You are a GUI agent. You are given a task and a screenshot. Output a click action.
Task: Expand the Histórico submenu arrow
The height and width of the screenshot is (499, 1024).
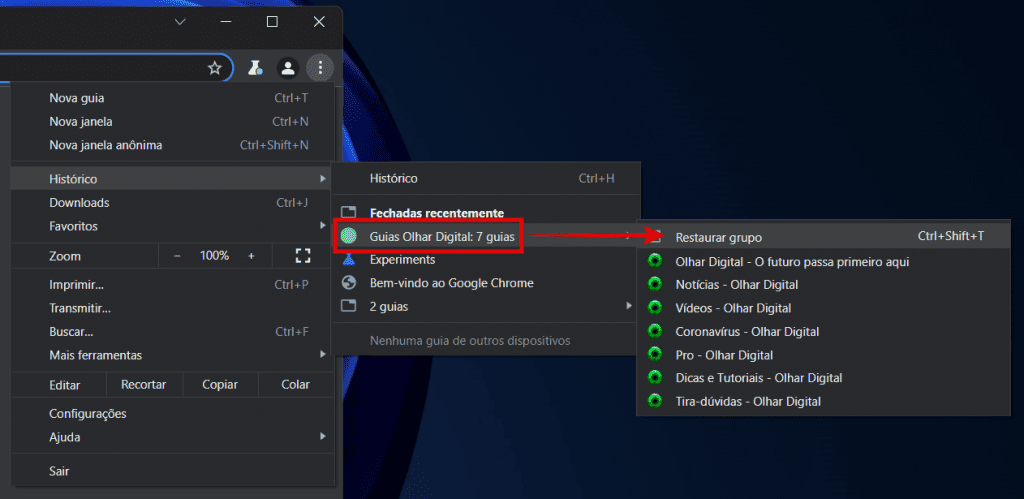click(322, 179)
